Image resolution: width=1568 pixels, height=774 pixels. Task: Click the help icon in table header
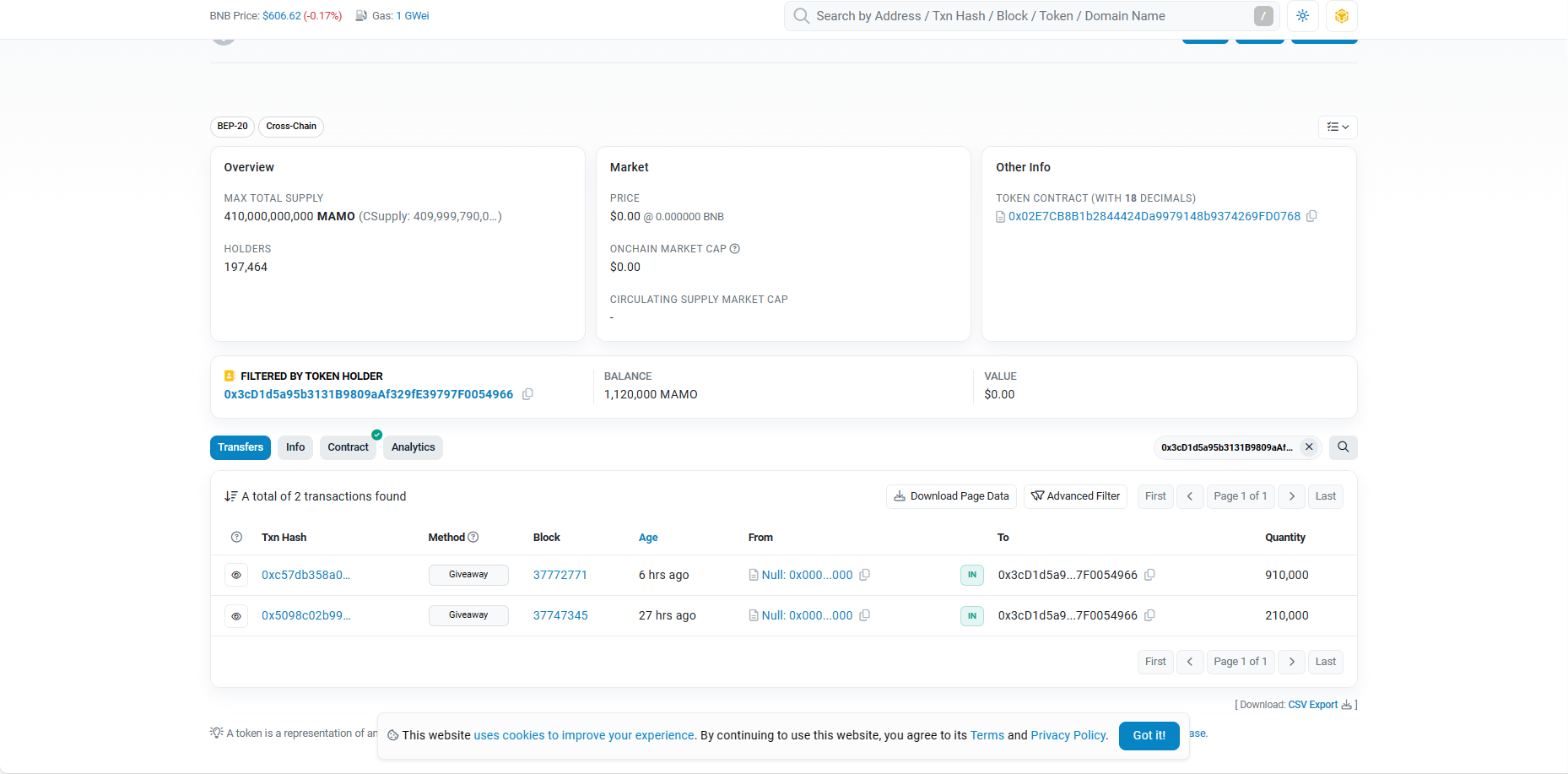tap(236, 538)
